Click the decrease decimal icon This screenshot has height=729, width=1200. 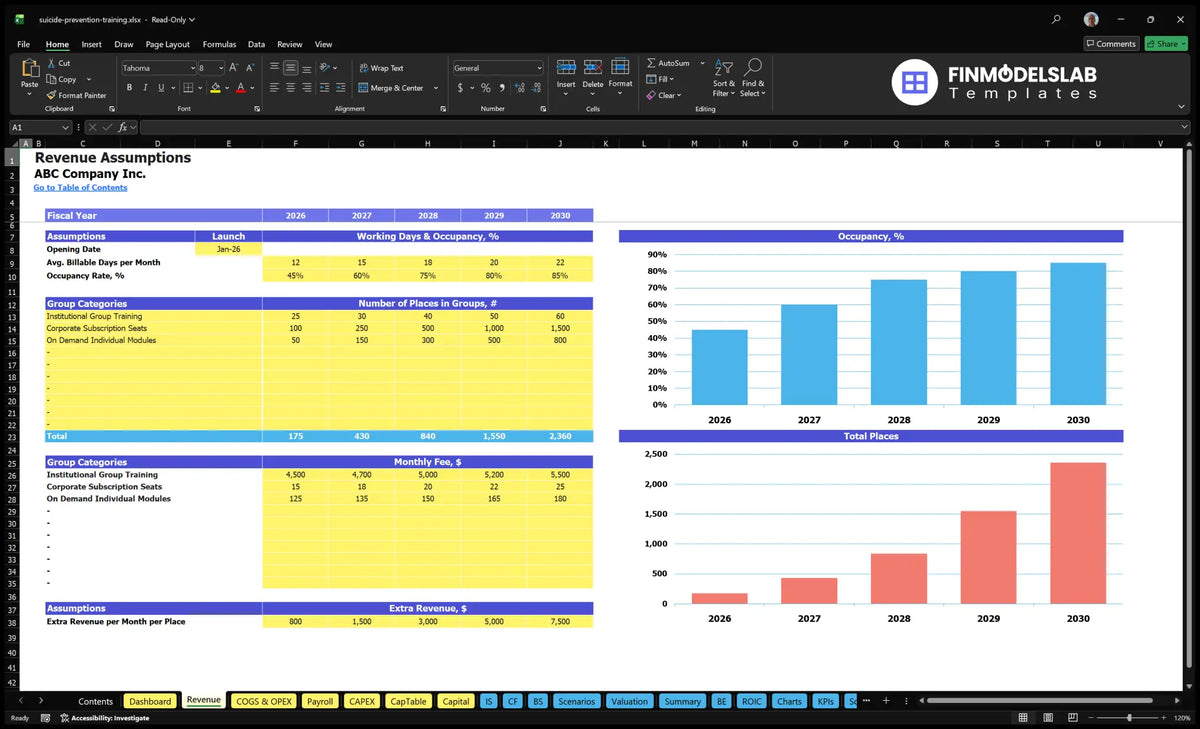coord(535,88)
